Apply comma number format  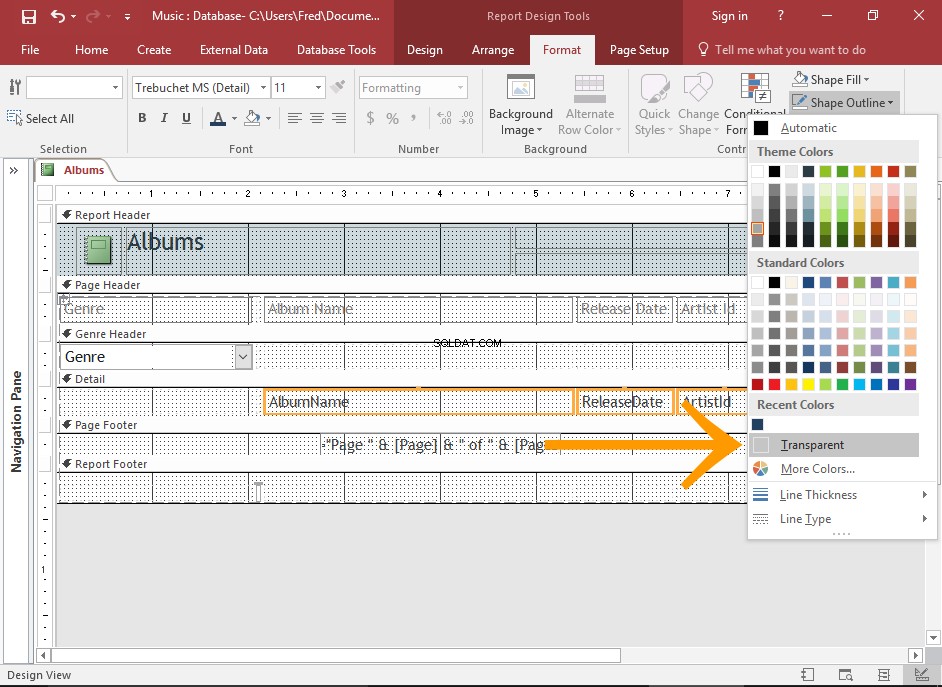click(413, 118)
